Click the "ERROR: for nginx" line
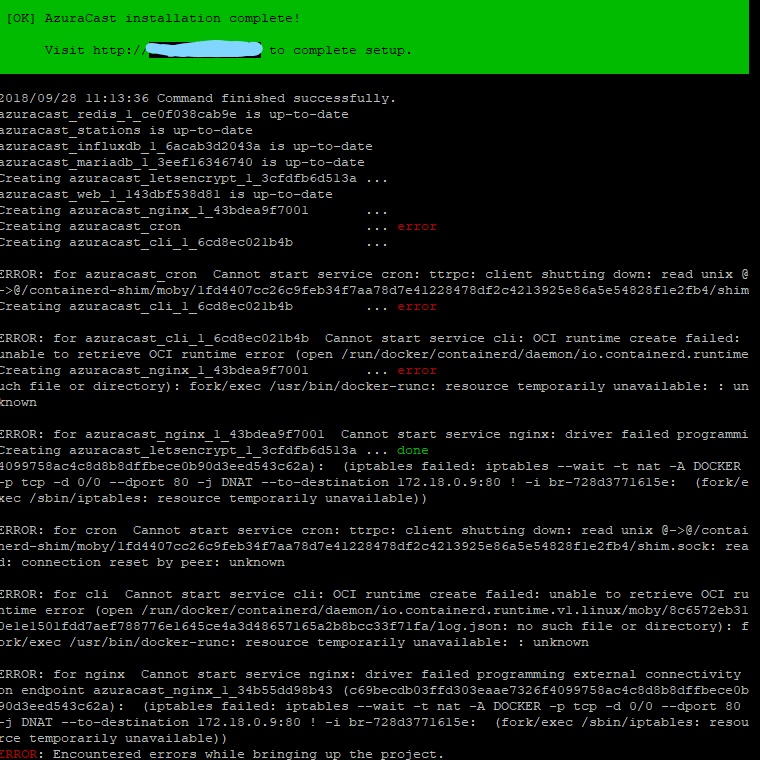This screenshot has height=760, width=760. click(370, 674)
